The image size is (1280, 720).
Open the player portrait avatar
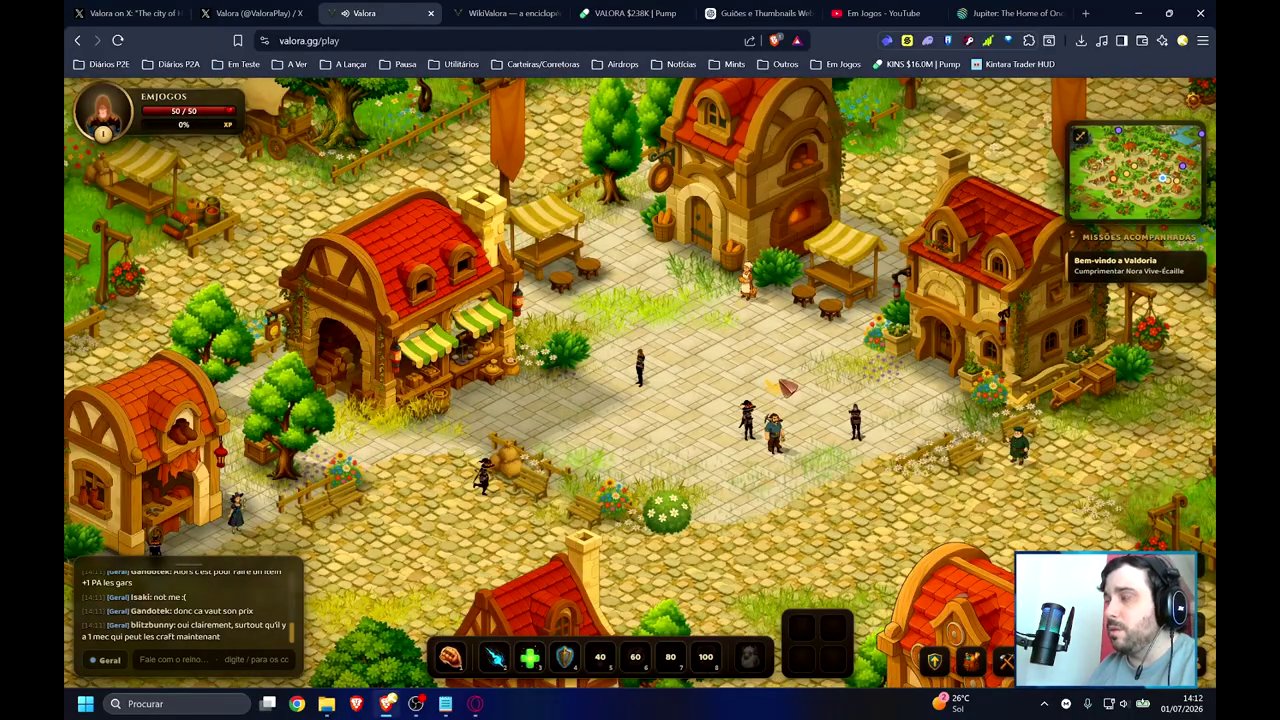[102, 111]
